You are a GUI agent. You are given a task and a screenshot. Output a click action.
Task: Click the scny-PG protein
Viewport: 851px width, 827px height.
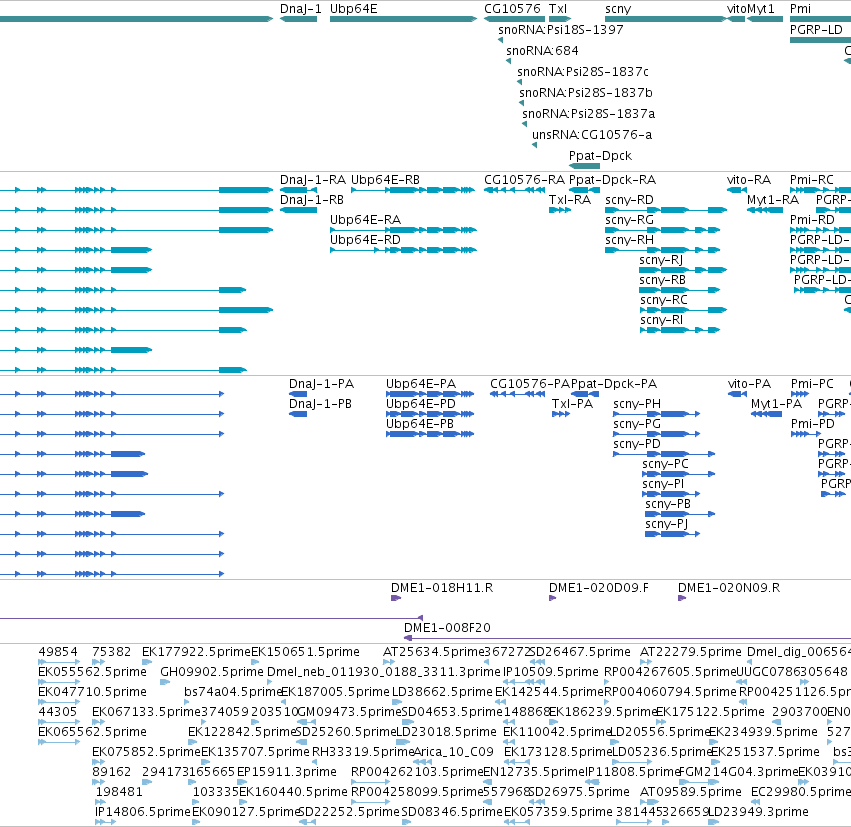[657, 434]
